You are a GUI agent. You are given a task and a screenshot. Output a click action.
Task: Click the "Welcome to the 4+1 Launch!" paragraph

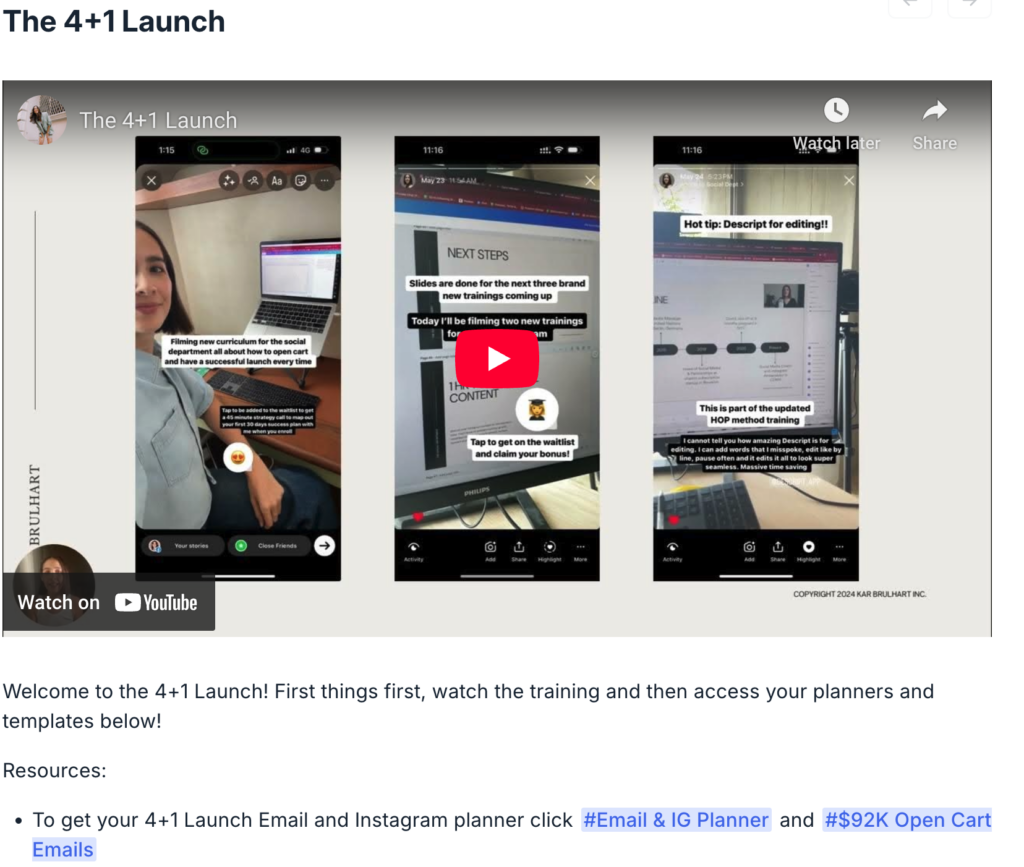(468, 706)
